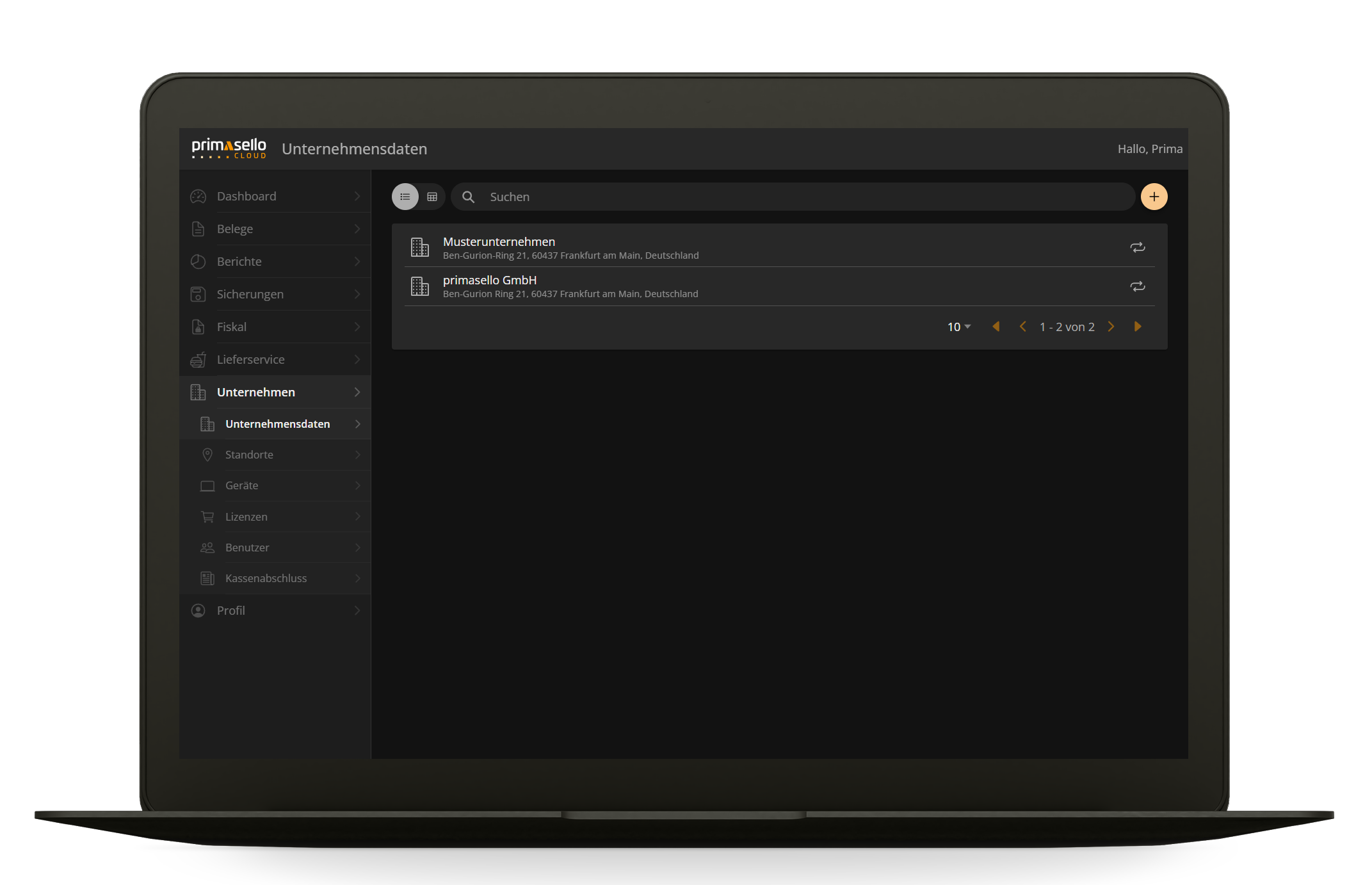Expand the Unternehmen menu chevron
1372x885 pixels.
[357, 392]
